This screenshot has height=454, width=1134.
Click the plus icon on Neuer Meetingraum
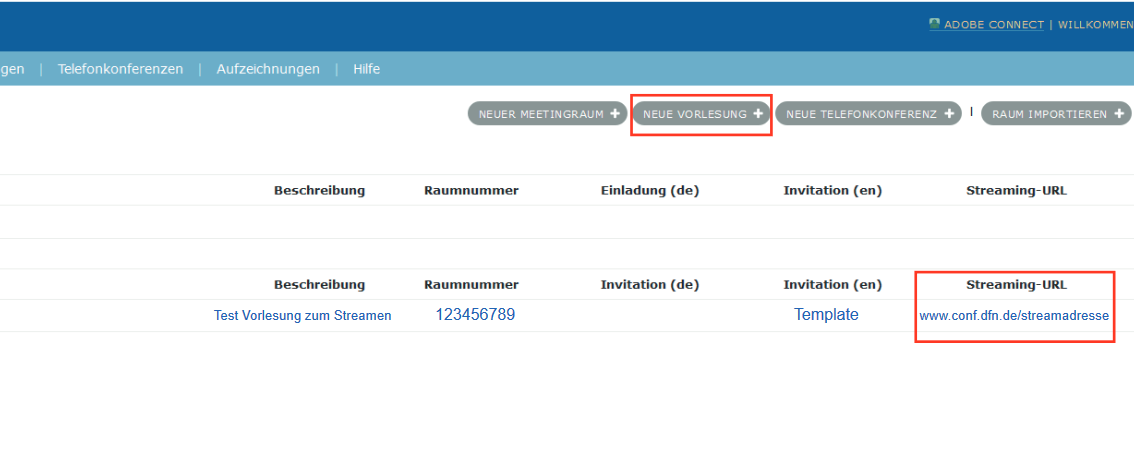click(x=615, y=114)
